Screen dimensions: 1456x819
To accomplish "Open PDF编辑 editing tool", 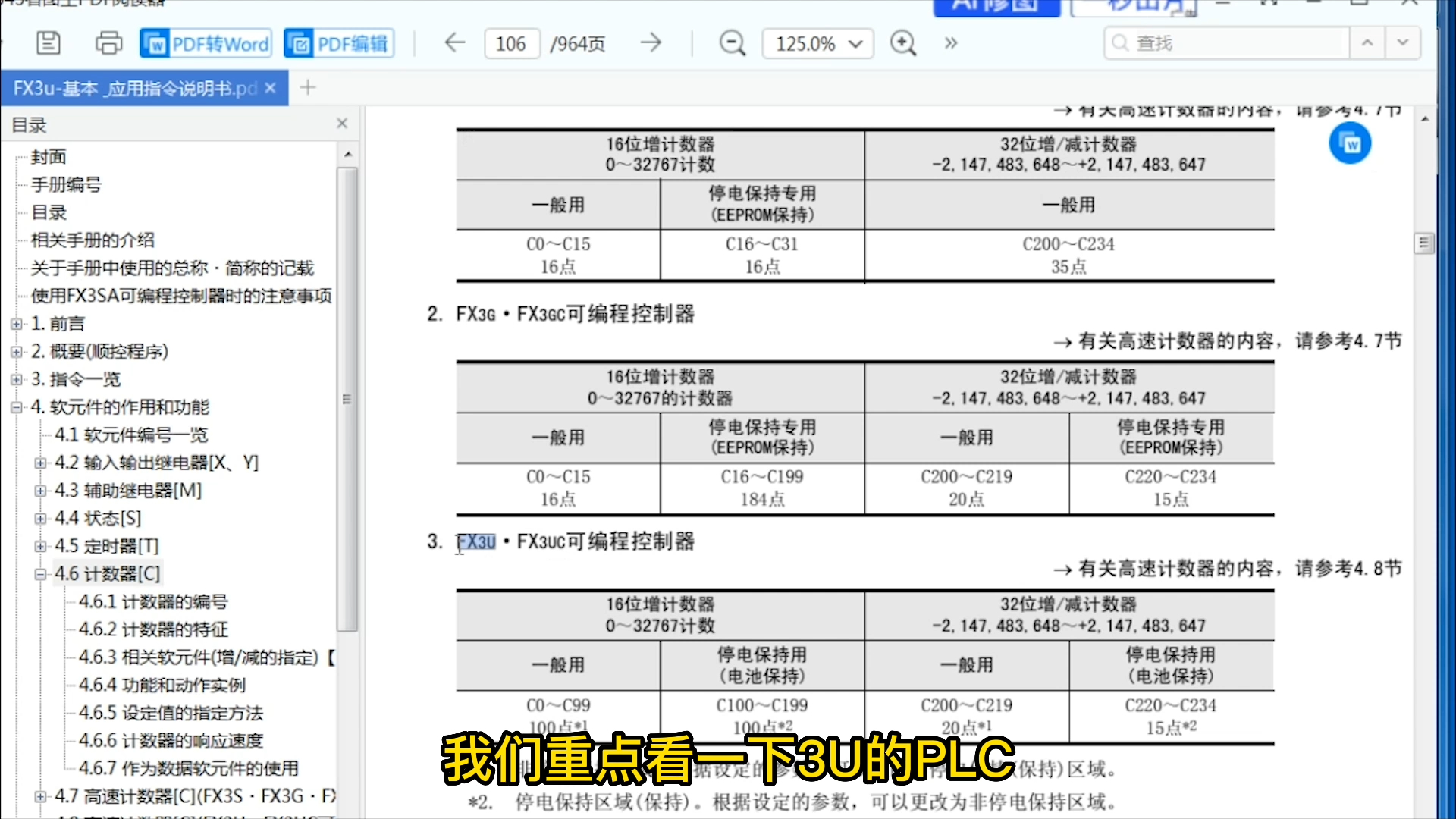I will click(x=340, y=44).
